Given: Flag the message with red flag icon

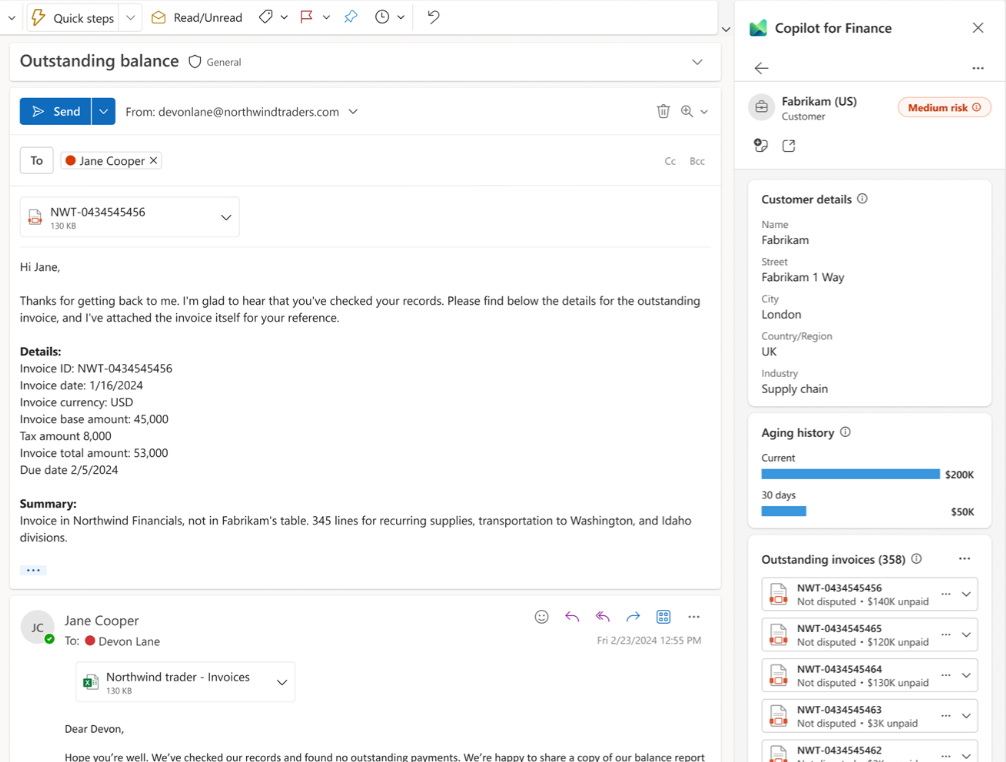Looking at the screenshot, I should click(306, 17).
